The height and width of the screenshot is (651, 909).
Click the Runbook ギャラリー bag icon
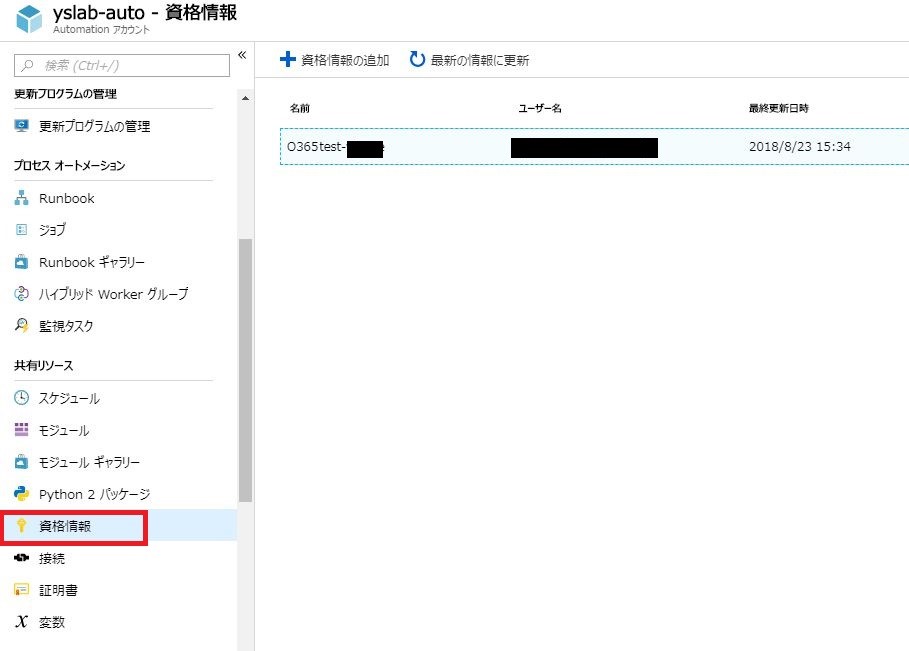point(21,262)
